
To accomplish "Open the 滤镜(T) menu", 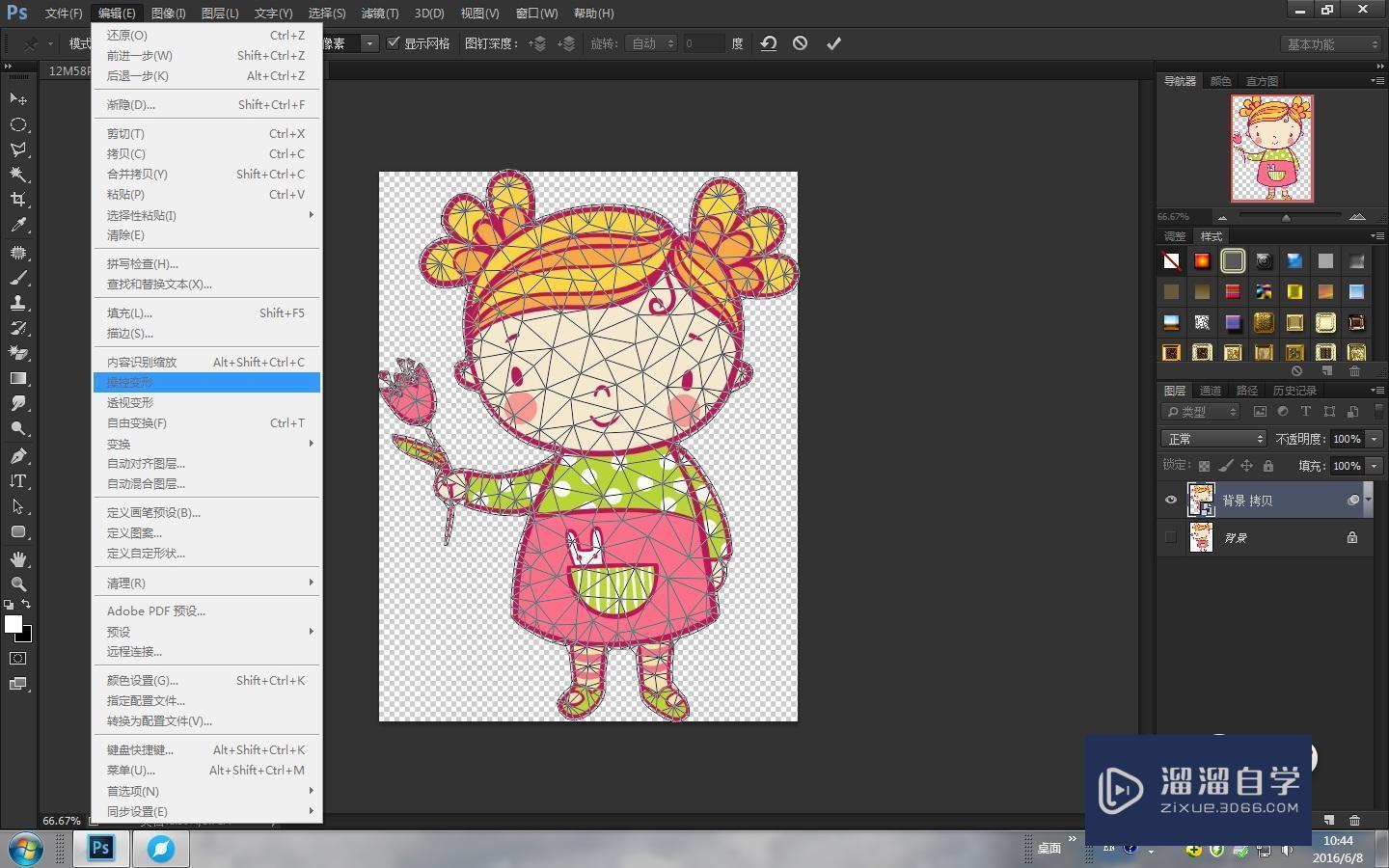I will 379,14.
